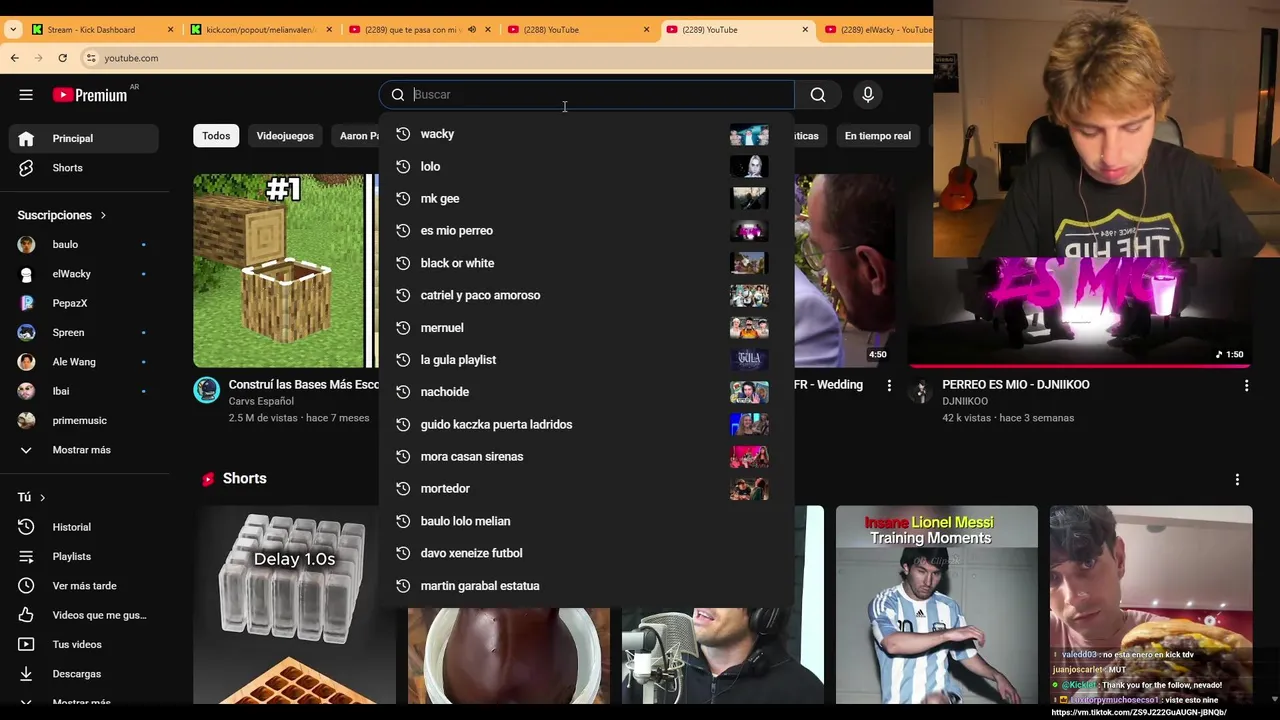Click the YouTube Premium logo
This screenshot has height=720, width=1280.
tap(90, 95)
